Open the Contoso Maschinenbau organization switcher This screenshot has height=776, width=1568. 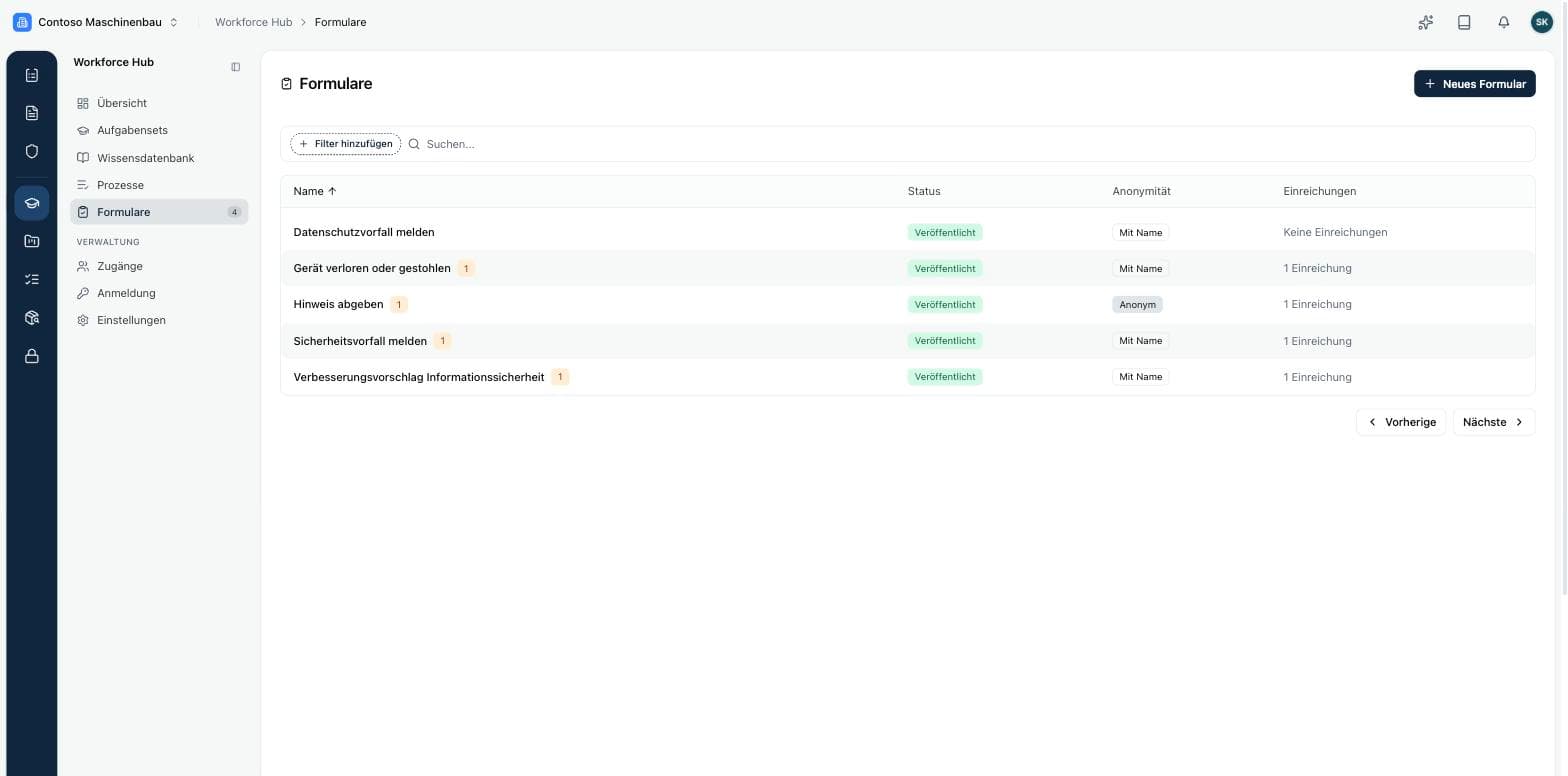(97, 22)
